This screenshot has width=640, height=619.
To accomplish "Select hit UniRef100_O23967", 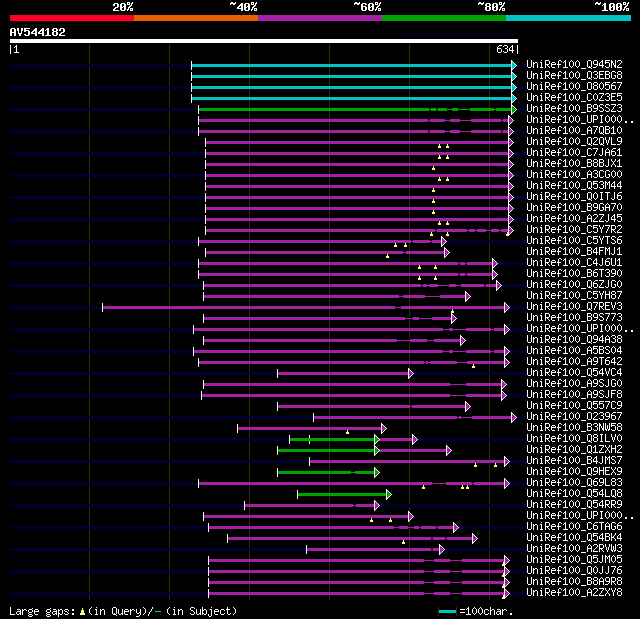I will point(574,417).
